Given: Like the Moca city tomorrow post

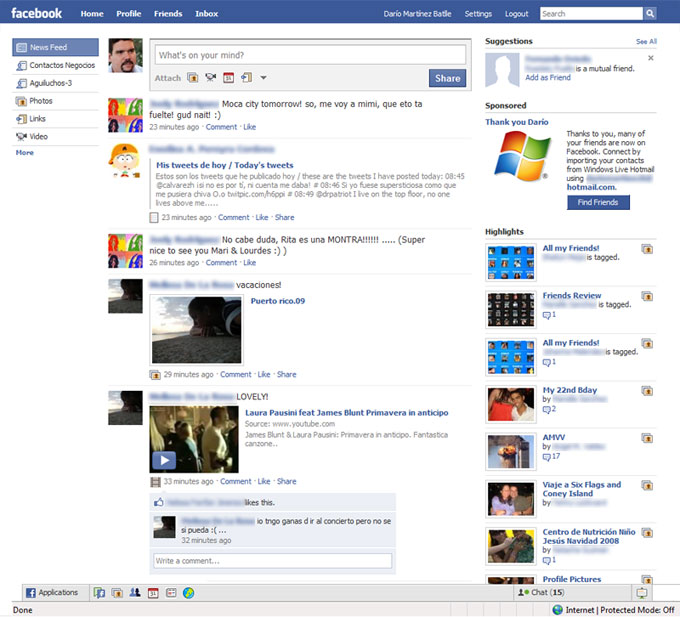Looking at the screenshot, I should (249, 127).
